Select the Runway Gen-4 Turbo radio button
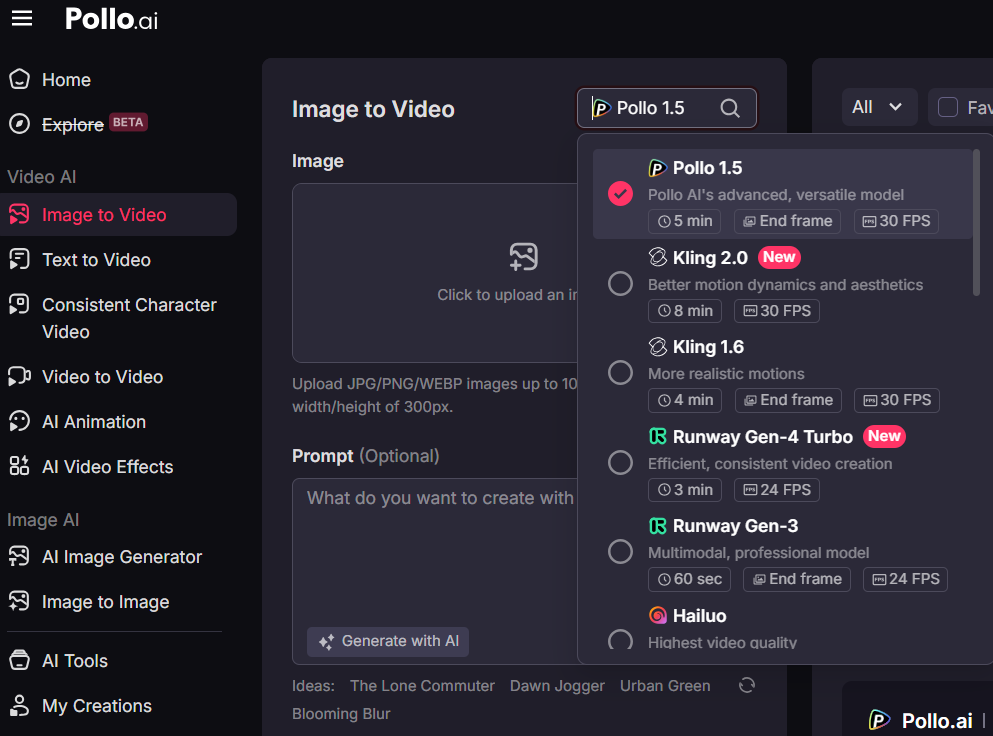Viewport: 993px width, 736px height. click(x=620, y=462)
